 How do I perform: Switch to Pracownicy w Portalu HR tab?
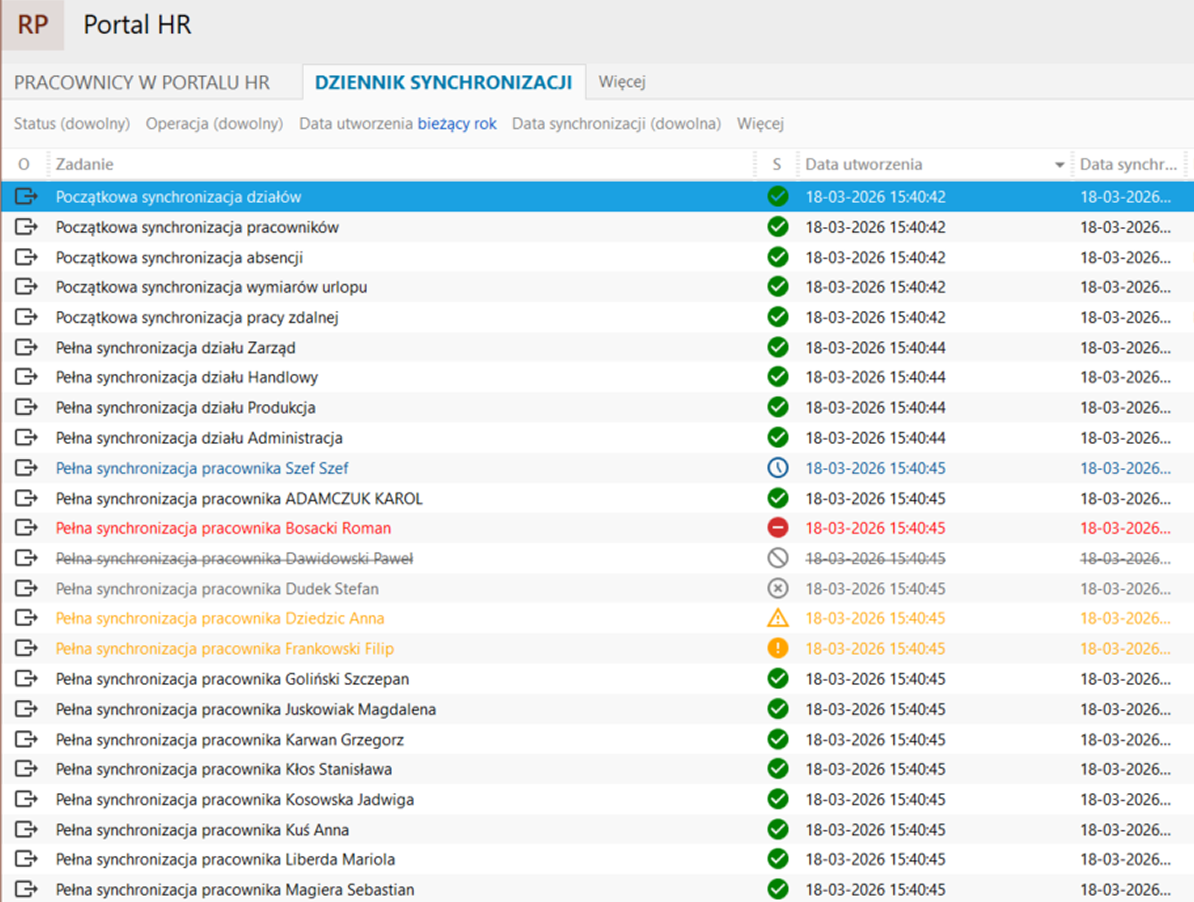[x=142, y=83]
